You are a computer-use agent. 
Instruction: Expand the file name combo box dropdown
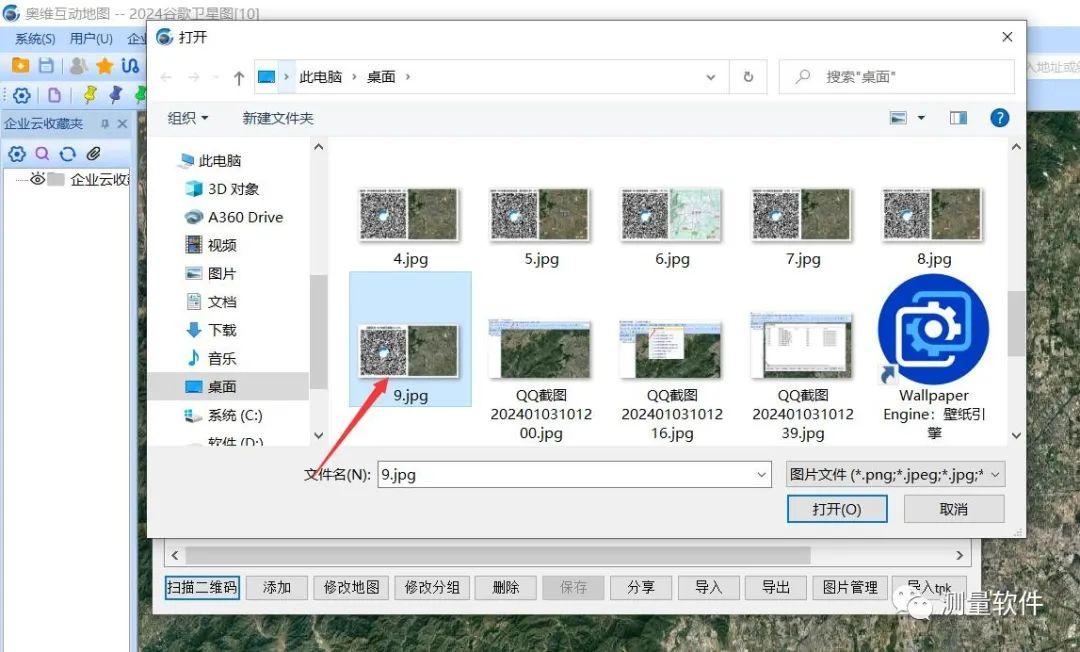pyautogui.click(x=763, y=473)
